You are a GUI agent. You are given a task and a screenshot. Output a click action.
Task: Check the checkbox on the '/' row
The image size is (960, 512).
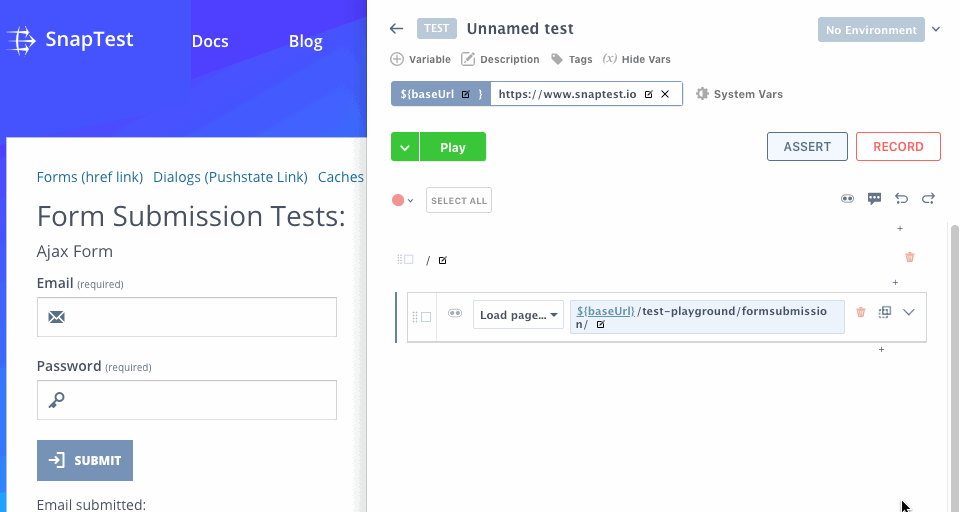coord(408,260)
